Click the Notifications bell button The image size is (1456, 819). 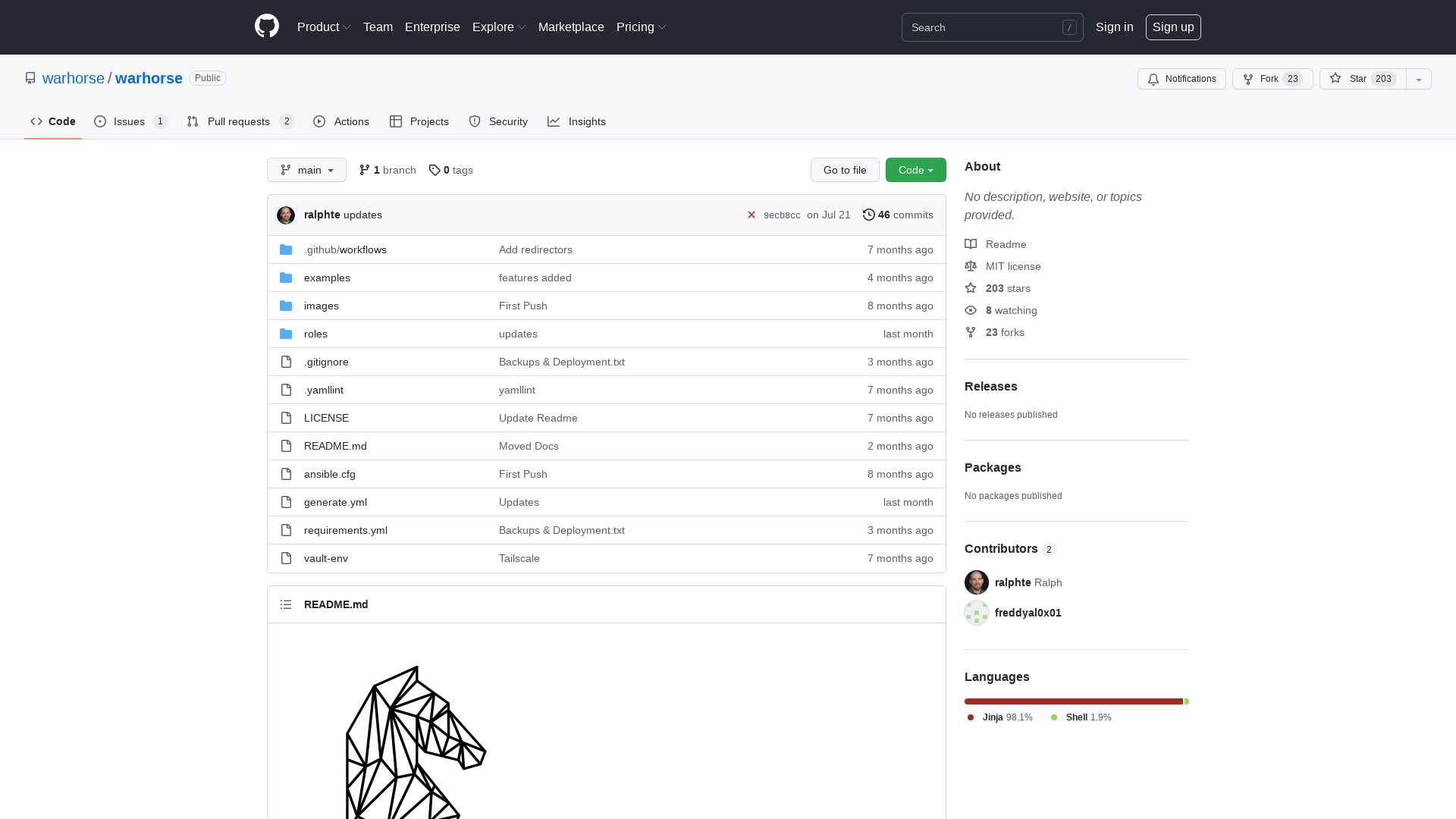(1181, 79)
